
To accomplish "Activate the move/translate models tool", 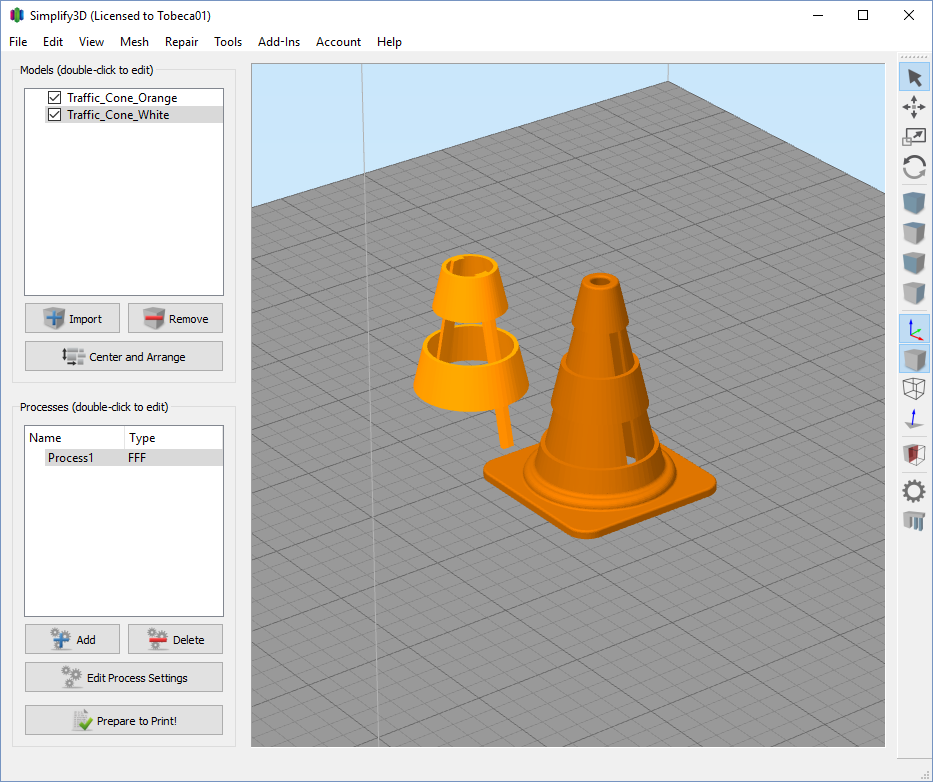I will 914,108.
